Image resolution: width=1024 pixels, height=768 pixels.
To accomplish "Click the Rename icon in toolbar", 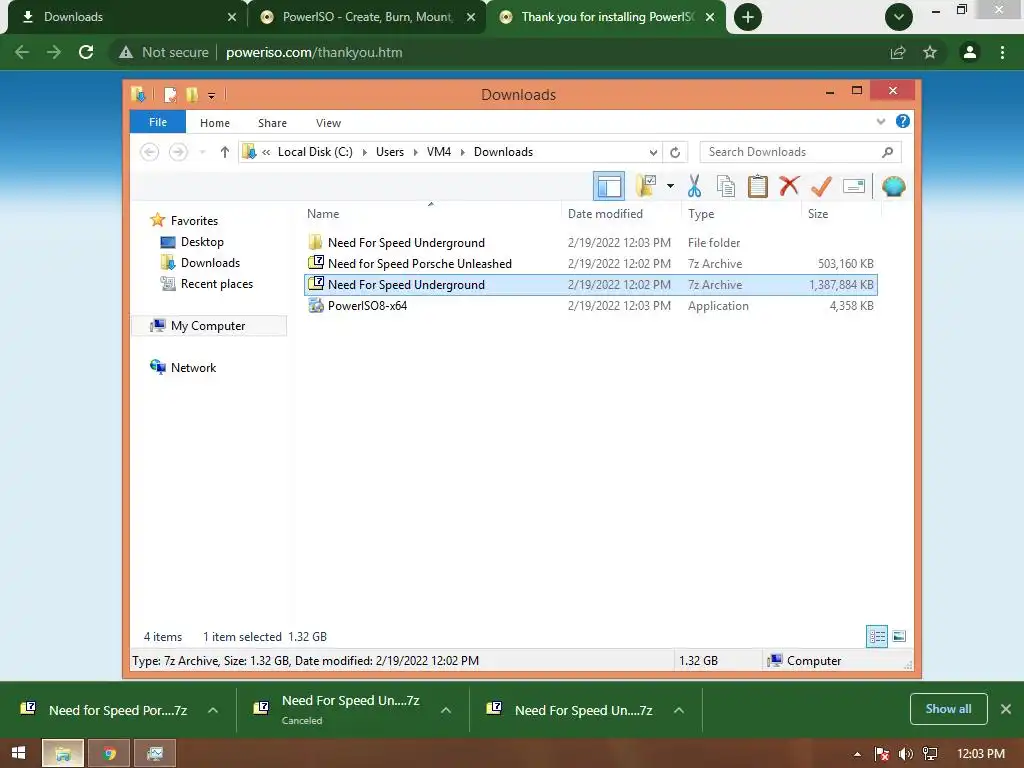I will coord(854,186).
